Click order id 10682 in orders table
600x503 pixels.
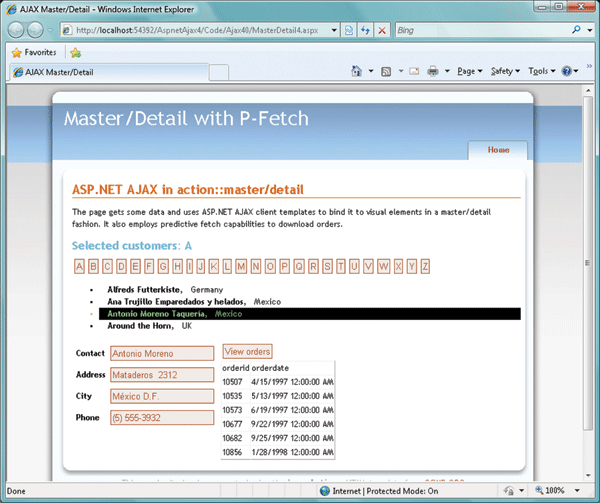click(x=232, y=438)
